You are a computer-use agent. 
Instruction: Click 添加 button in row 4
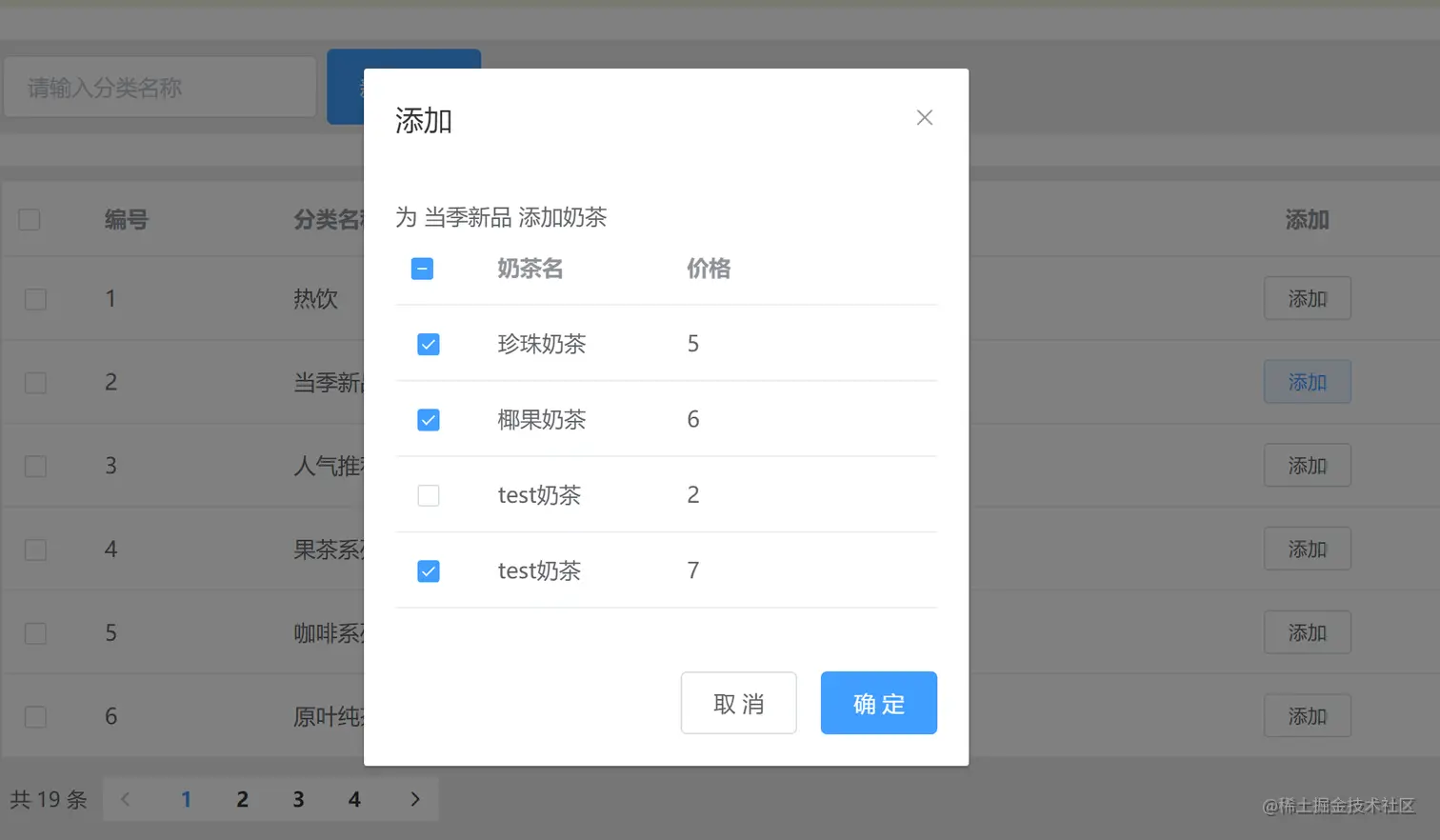(x=1307, y=549)
